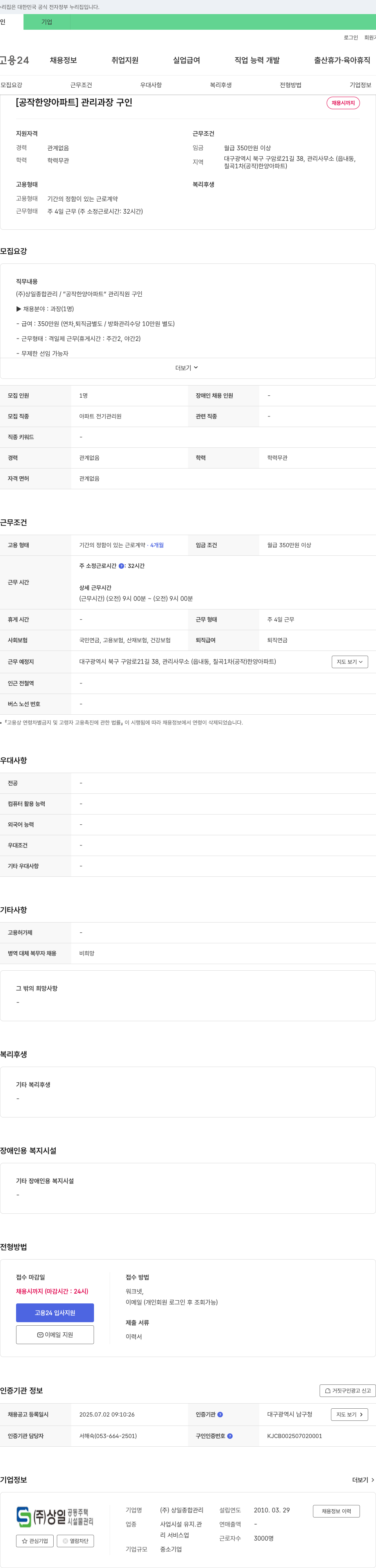
Task: Click the 인증기관 help question-mark icon
Action: point(220,1414)
